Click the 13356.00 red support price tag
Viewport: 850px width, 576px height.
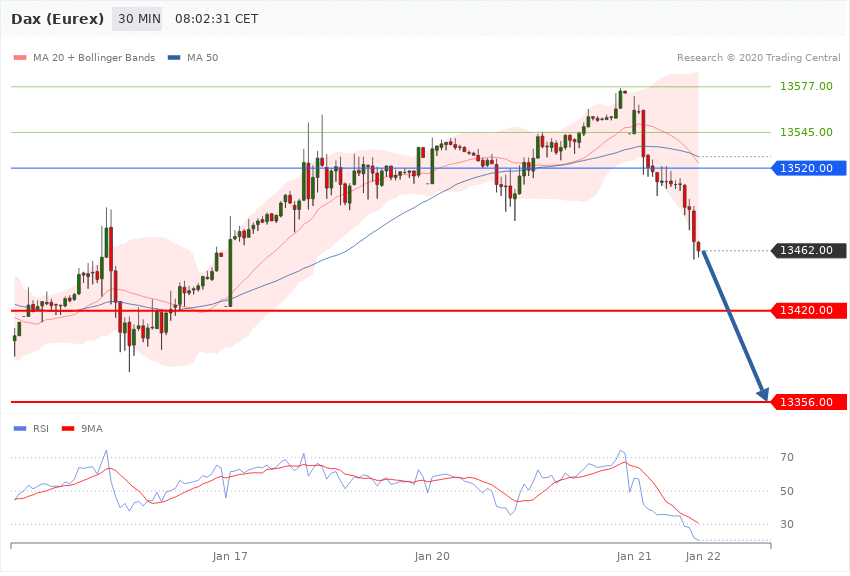click(808, 402)
